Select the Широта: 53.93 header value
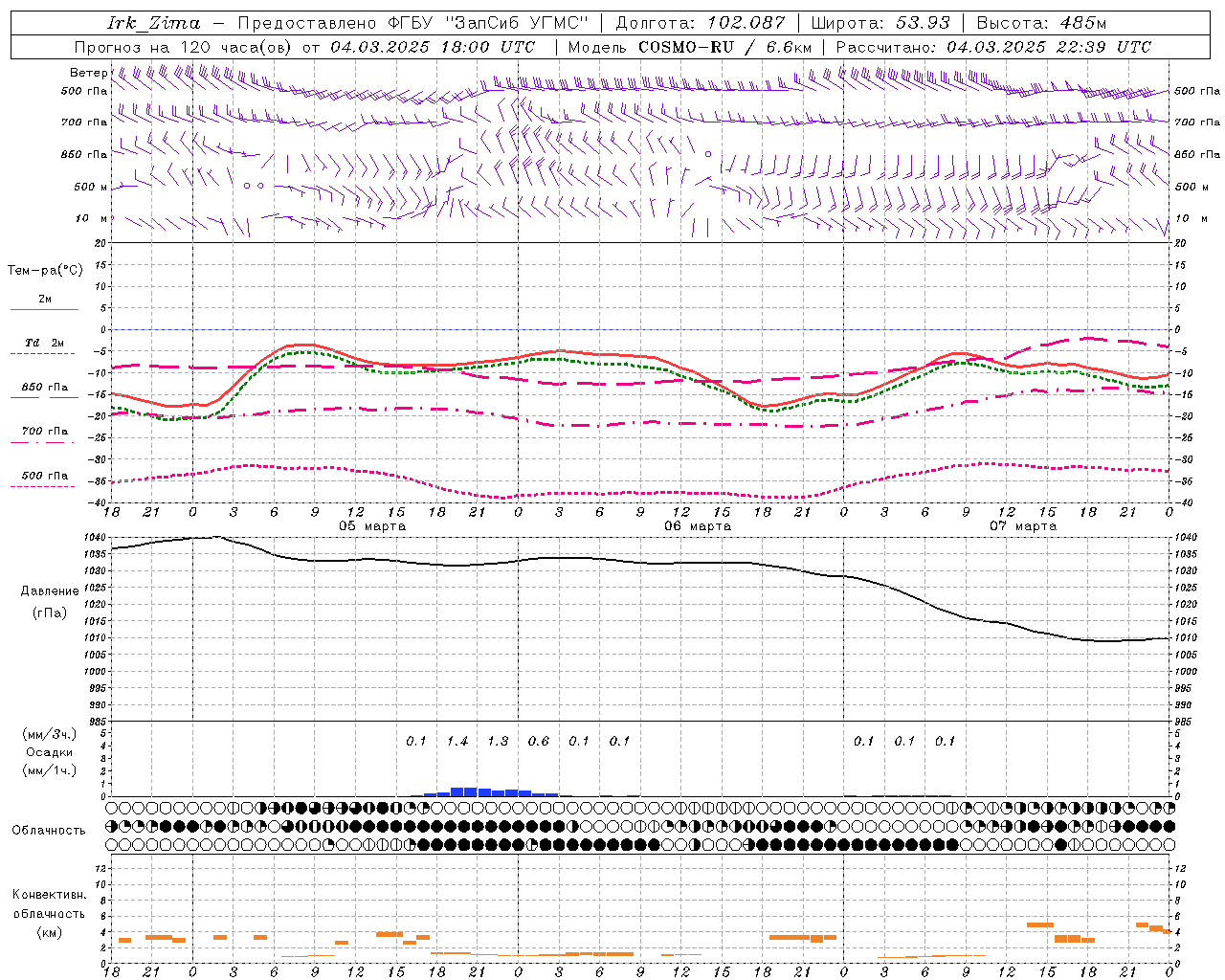The height and width of the screenshot is (980, 1225). pyautogui.click(x=880, y=23)
